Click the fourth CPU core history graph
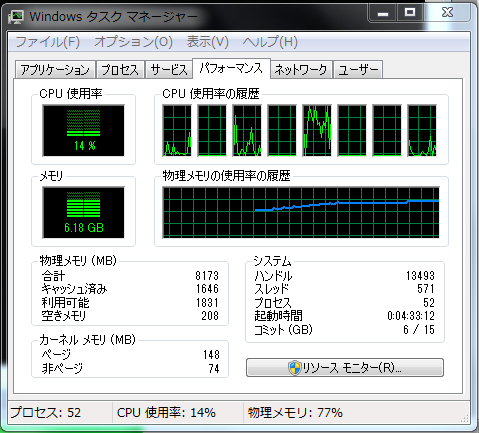This screenshot has height=433, width=479. pos(282,130)
